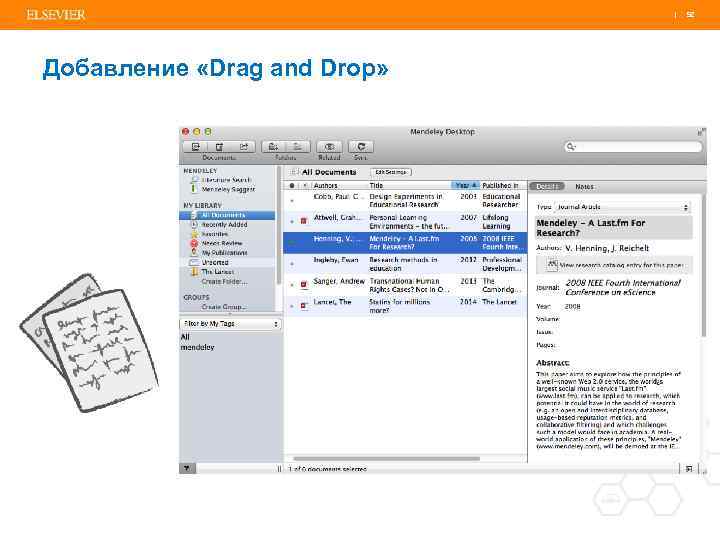Sort by read status dot column header
The image size is (720, 540).
(292, 186)
